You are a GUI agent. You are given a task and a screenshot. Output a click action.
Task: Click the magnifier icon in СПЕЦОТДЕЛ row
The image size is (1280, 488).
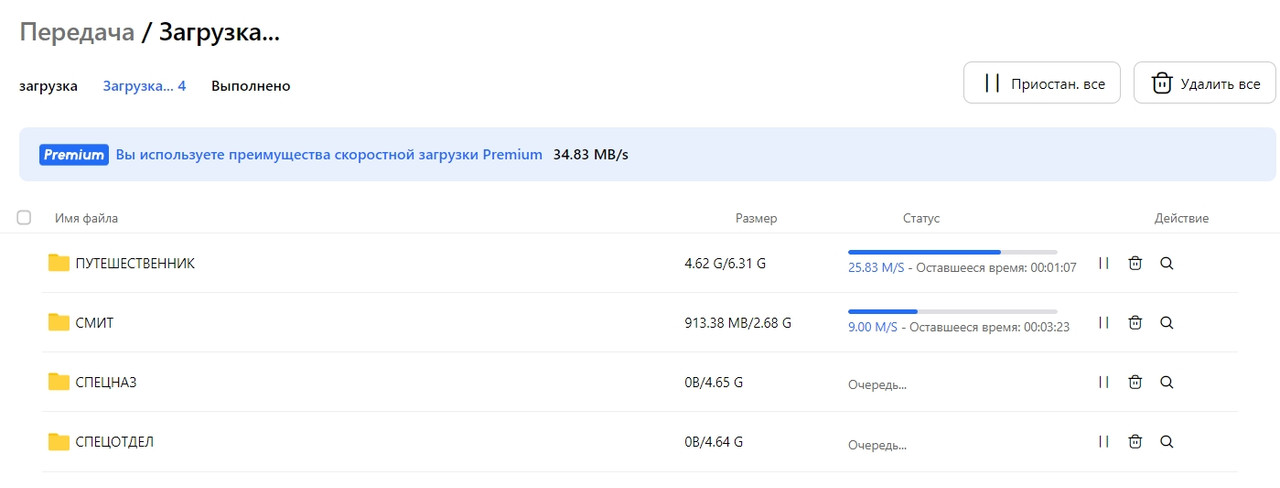(x=1166, y=441)
